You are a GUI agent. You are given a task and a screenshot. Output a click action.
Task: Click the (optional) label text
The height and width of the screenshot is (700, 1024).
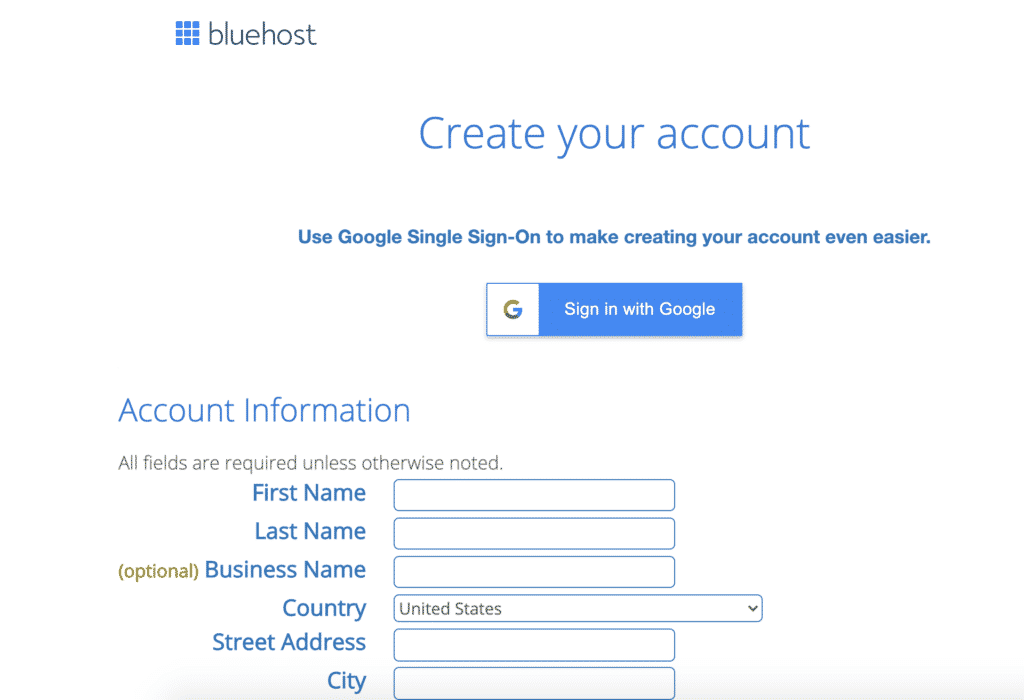158,571
